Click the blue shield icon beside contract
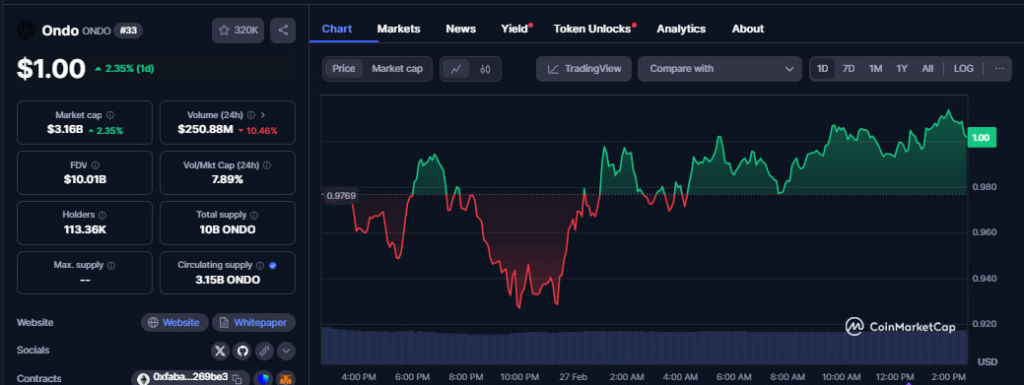The width and height of the screenshot is (1024, 385). pyautogui.click(x=263, y=378)
